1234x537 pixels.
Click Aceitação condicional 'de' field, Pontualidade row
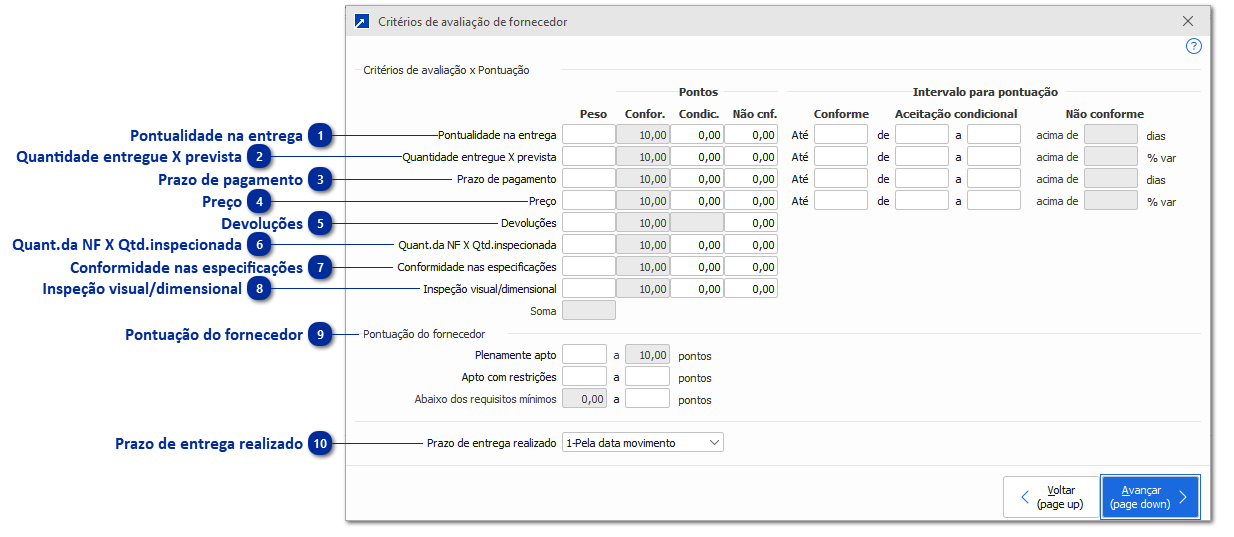[921, 134]
